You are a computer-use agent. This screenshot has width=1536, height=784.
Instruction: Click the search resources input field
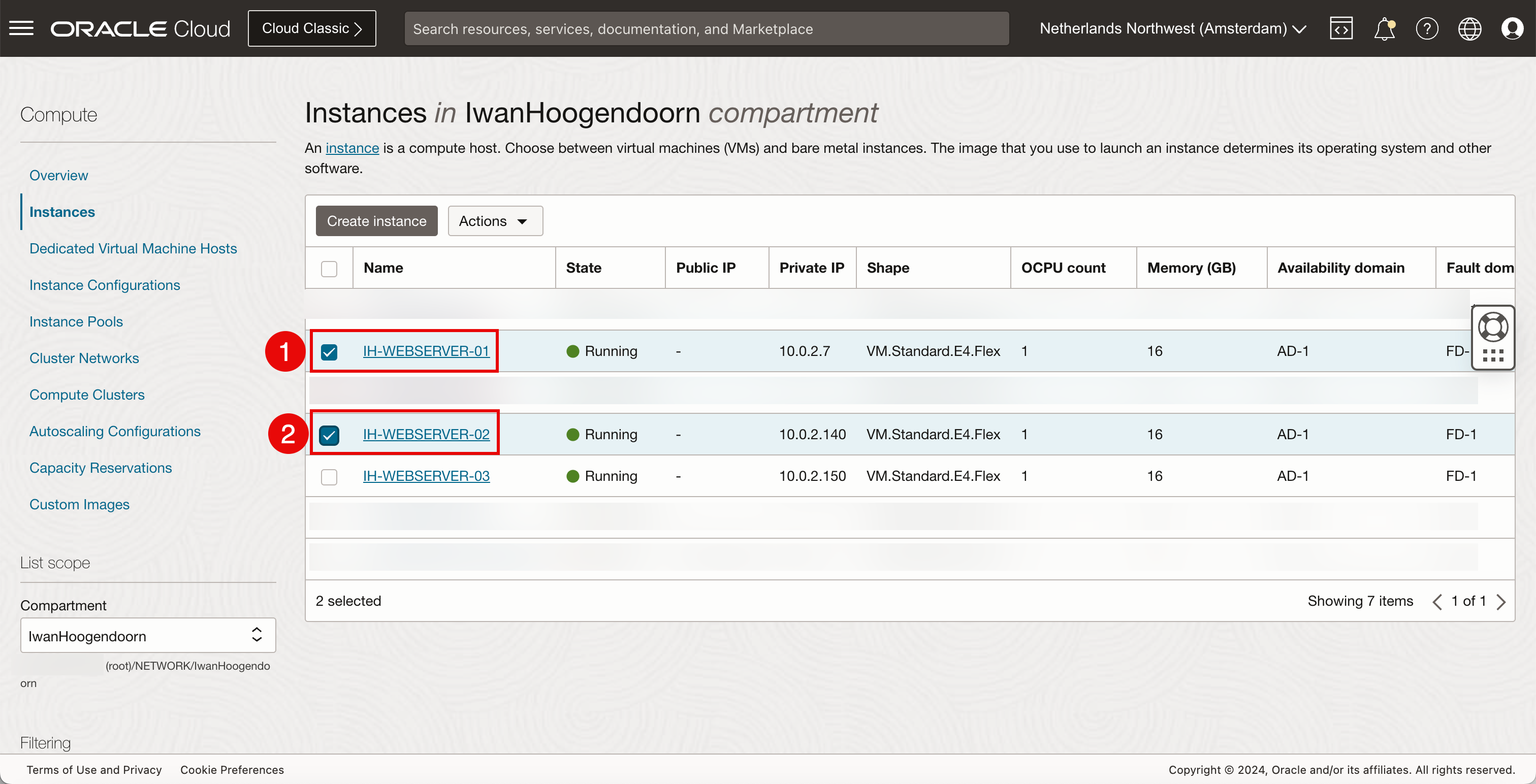click(706, 28)
